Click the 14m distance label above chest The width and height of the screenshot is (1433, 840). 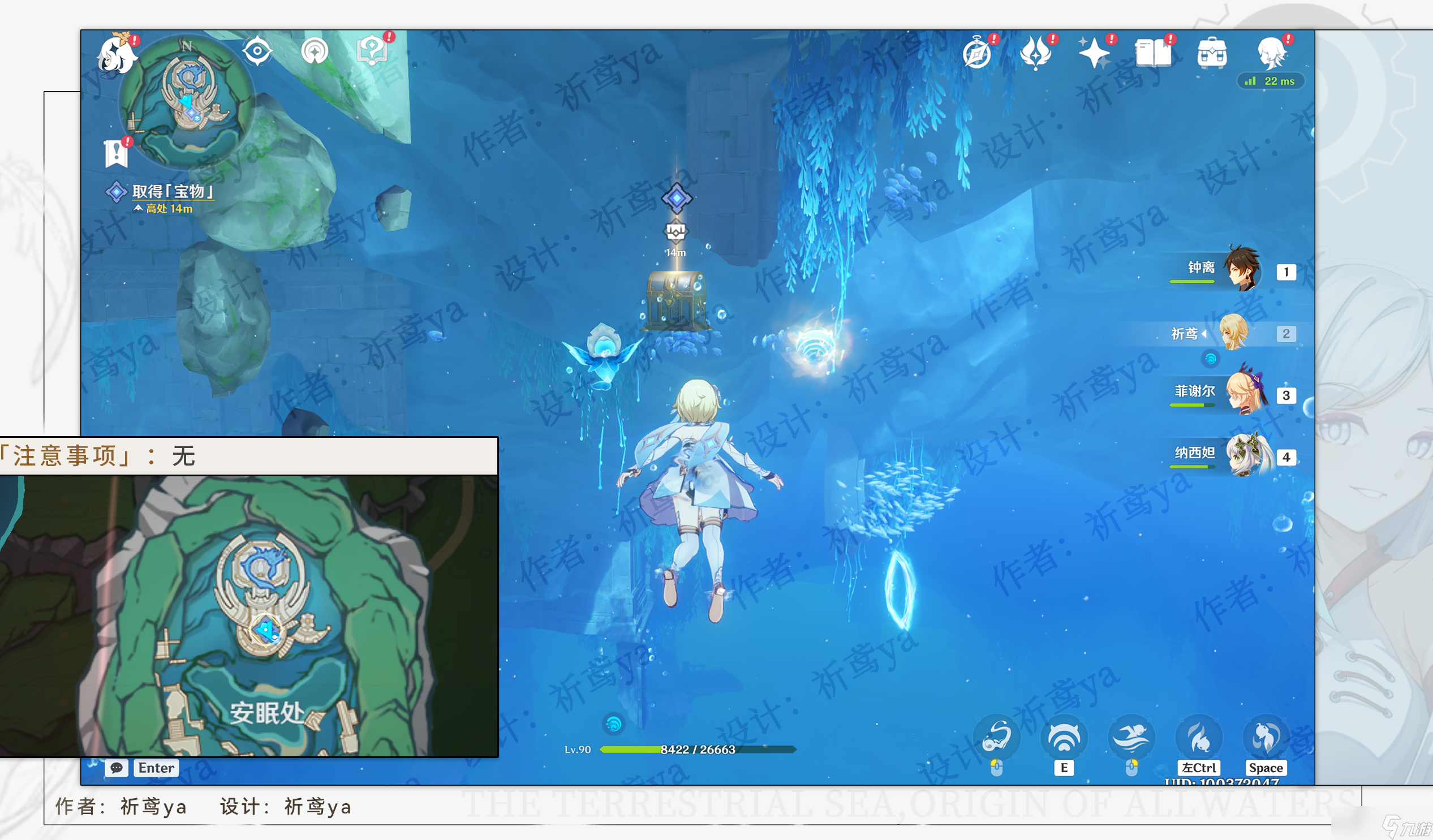(675, 252)
